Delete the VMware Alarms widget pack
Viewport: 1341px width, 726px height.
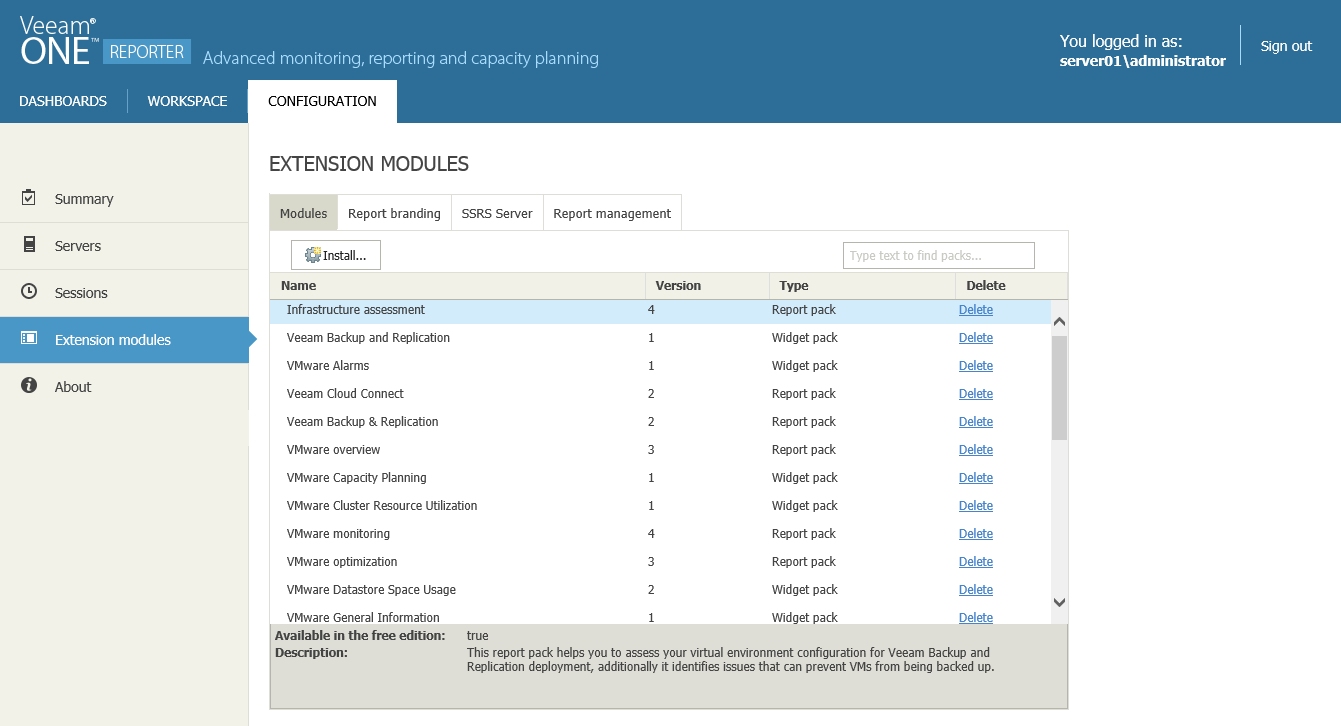pos(975,366)
